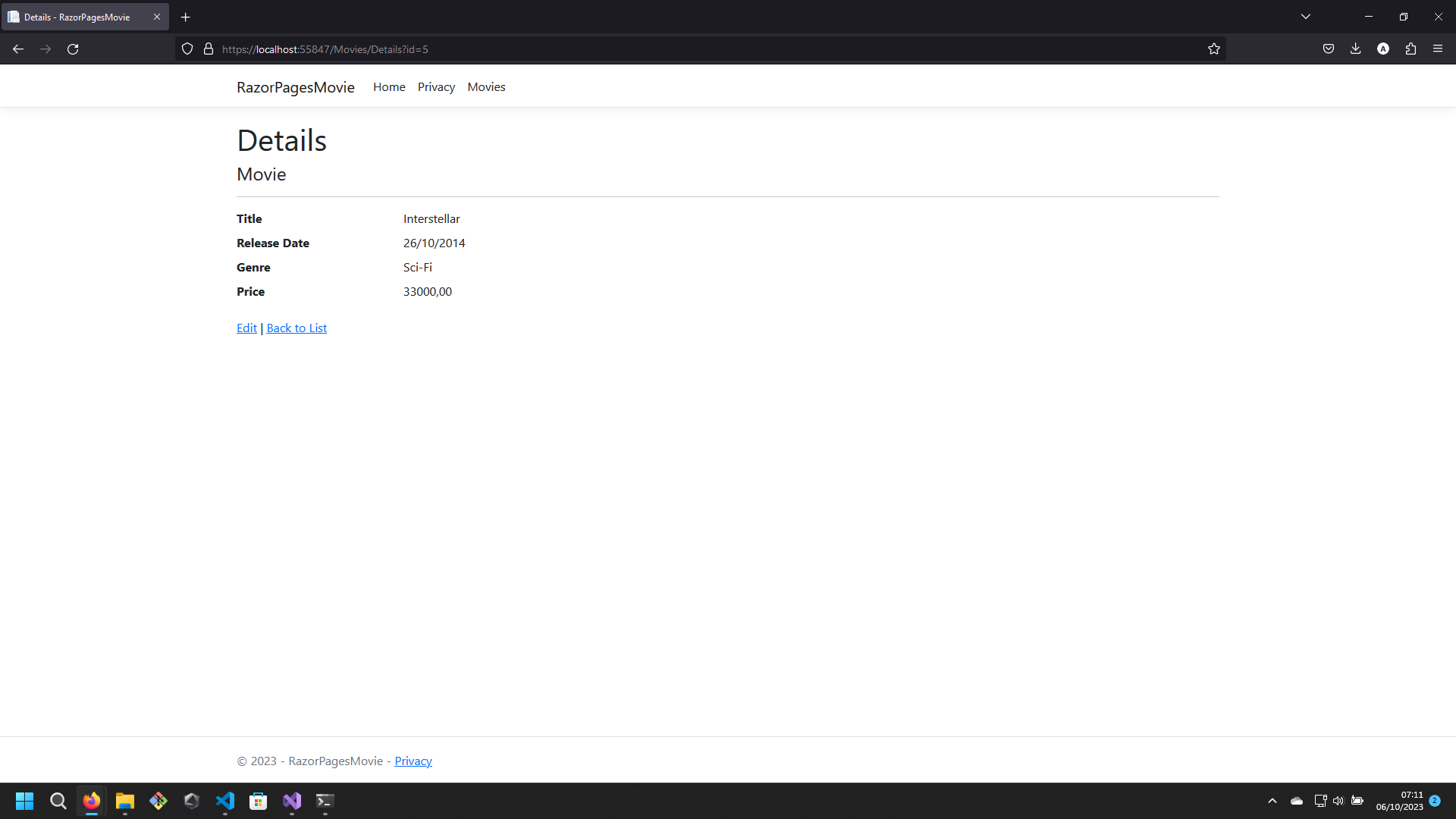
Task: Bookmark this page with star icon
Action: pos(1214,49)
